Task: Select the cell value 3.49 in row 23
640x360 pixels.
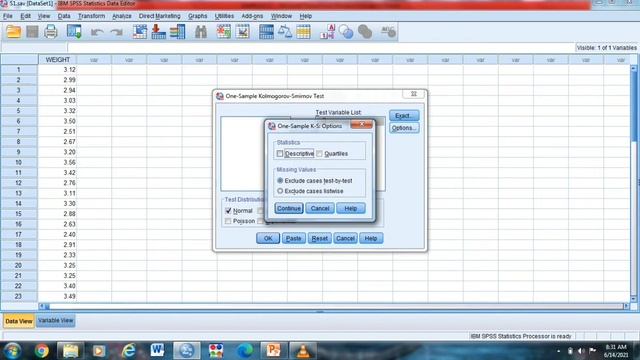Action: pyautogui.click(x=57, y=296)
